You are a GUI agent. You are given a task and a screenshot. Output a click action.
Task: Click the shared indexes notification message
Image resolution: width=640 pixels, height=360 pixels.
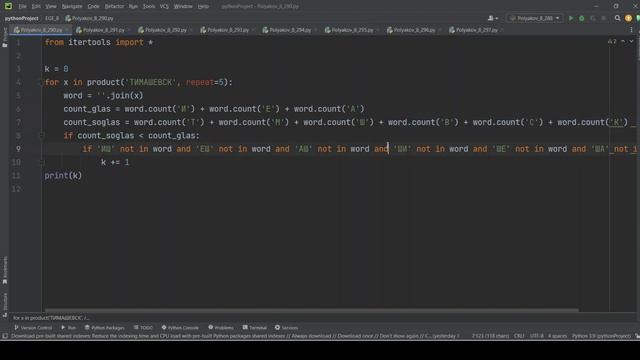(x=235, y=336)
